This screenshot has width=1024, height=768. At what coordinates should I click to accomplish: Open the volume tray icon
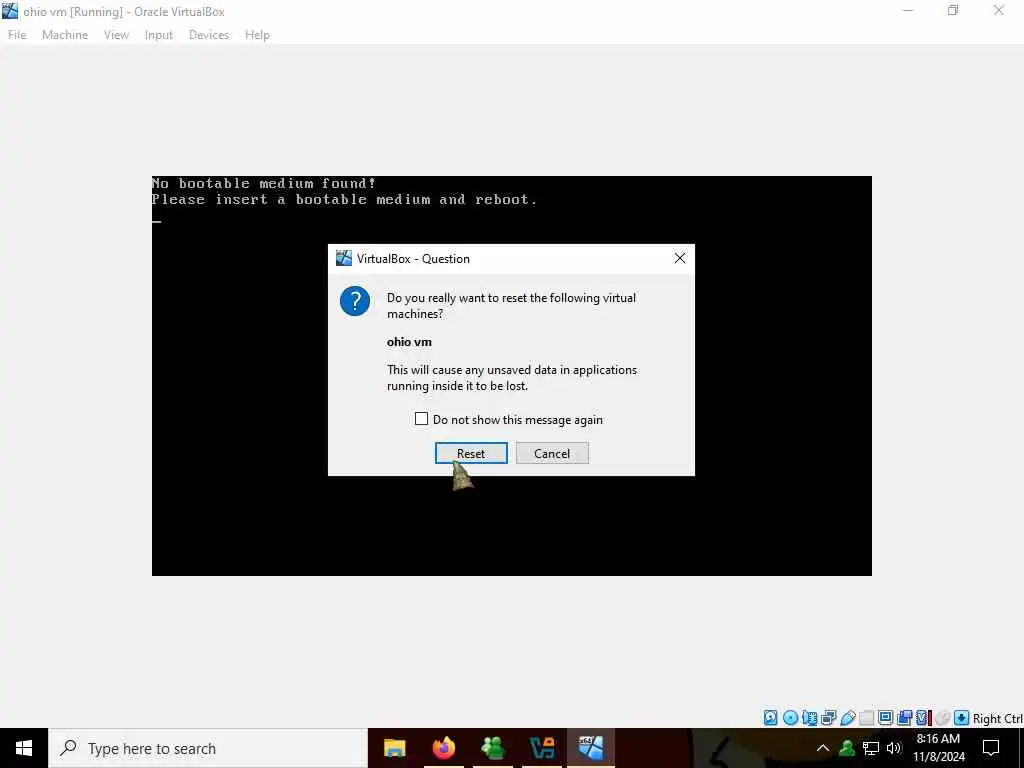point(894,748)
